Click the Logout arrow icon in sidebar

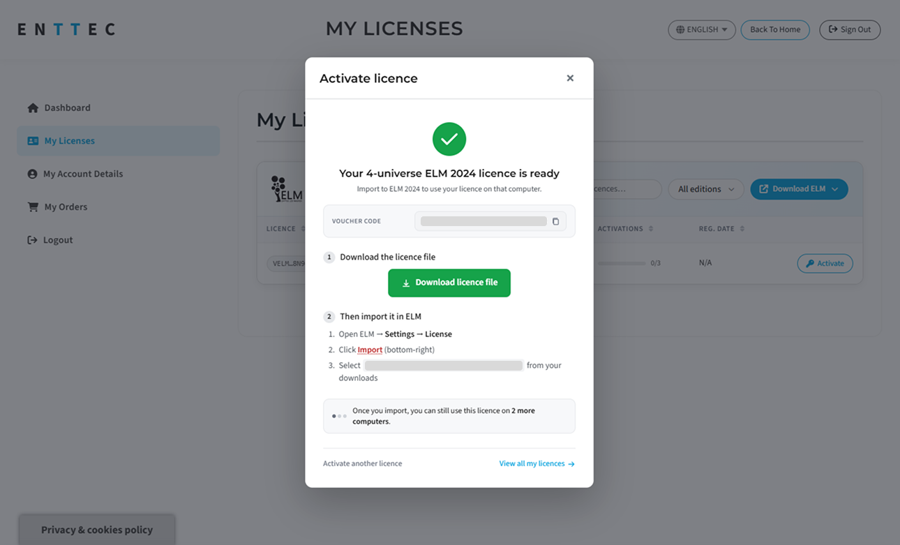point(32,240)
